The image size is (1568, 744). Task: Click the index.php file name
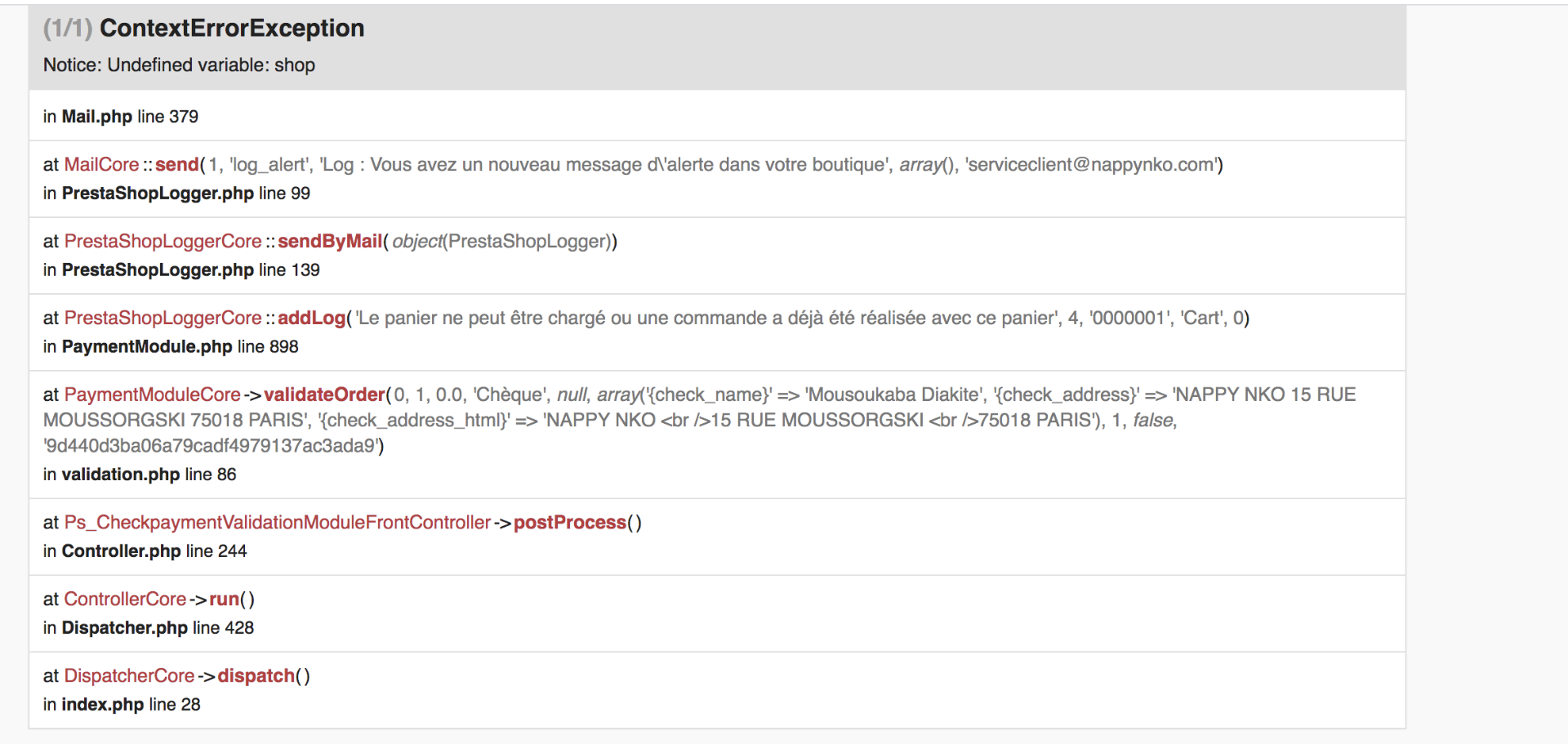pyautogui.click(x=103, y=705)
